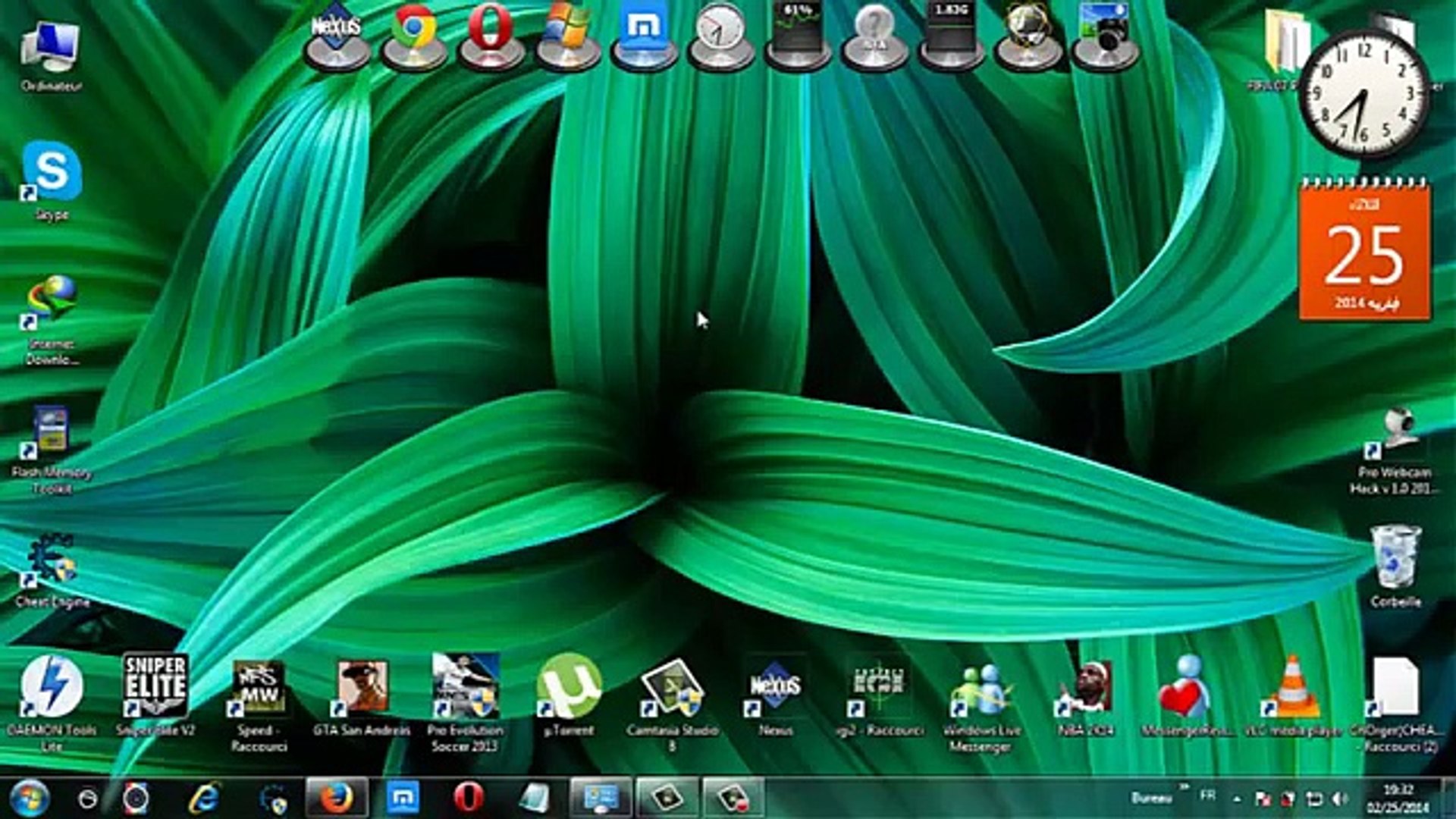Show hidden system tray icons arrow
Image resolution: width=1456 pixels, height=819 pixels.
(1238, 799)
